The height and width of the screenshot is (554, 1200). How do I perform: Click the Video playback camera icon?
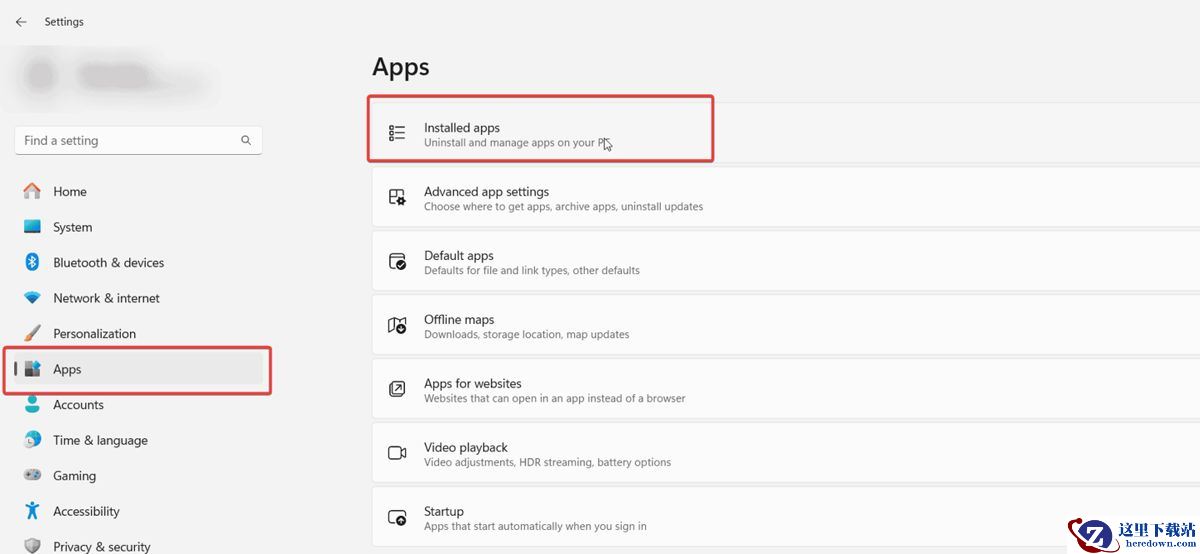pyautogui.click(x=397, y=453)
